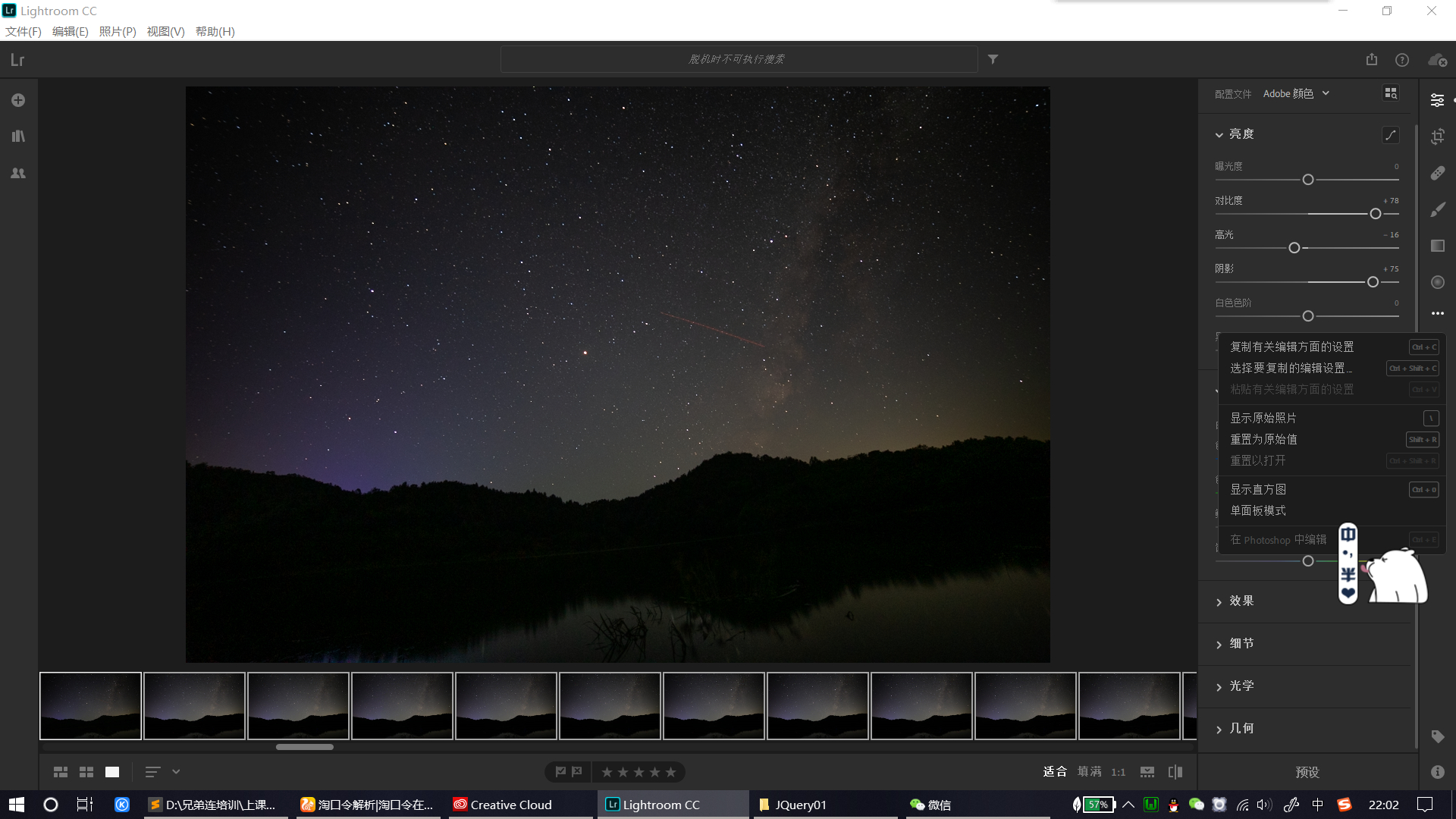Select the 填满 zoom option
The height and width of the screenshot is (819, 1456).
1089,772
